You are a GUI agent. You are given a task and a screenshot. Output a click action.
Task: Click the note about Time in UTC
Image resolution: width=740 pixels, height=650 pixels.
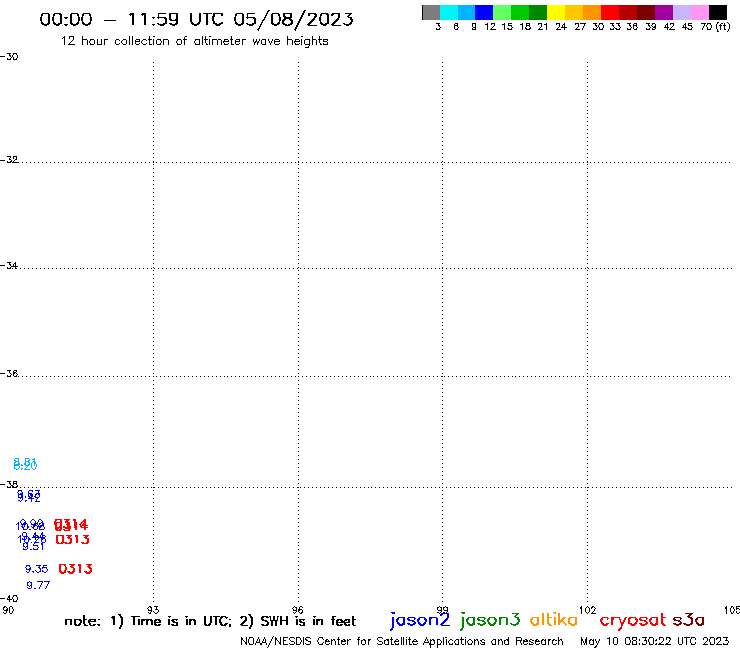pos(210,621)
